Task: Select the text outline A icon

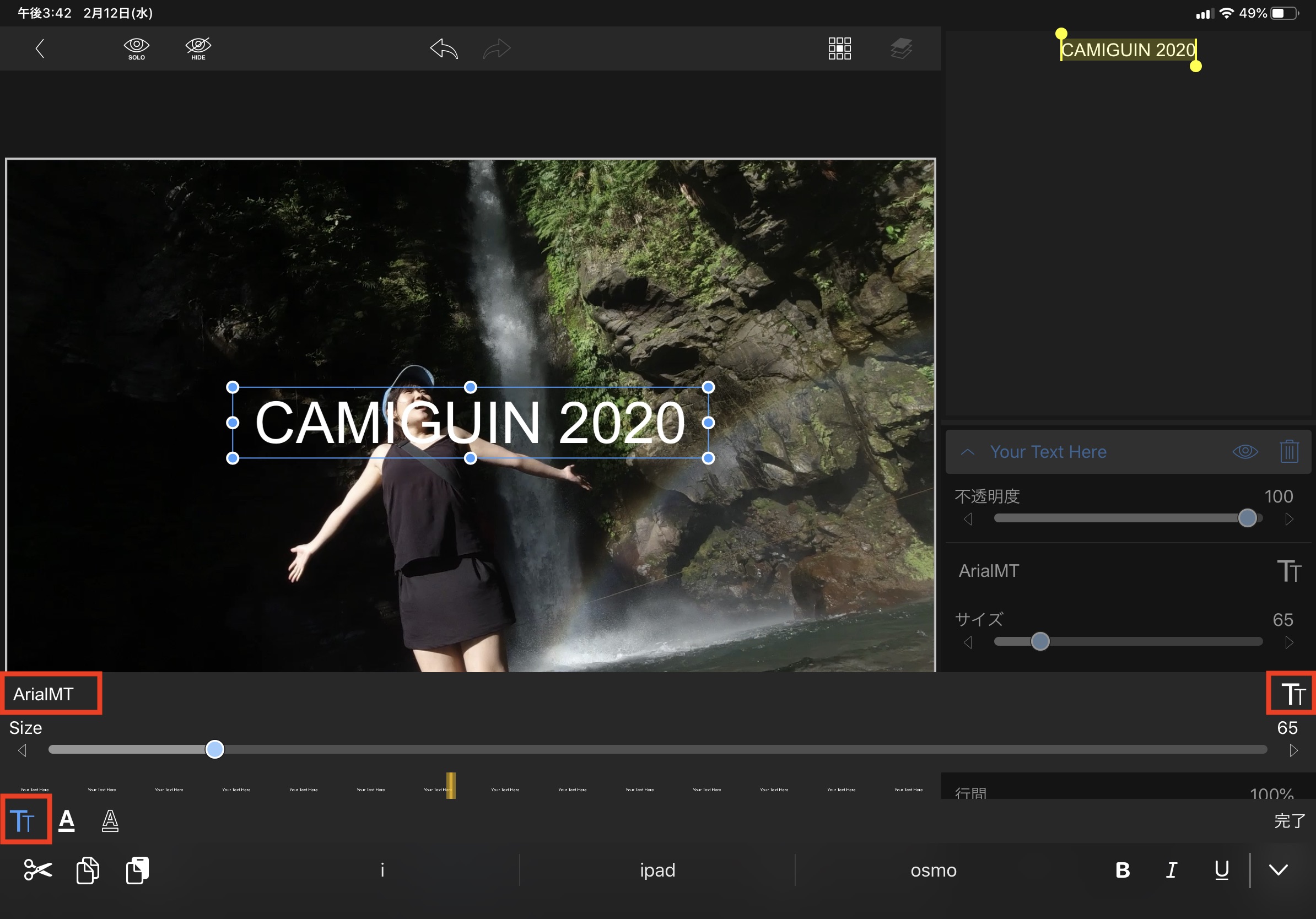Action: [x=110, y=821]
